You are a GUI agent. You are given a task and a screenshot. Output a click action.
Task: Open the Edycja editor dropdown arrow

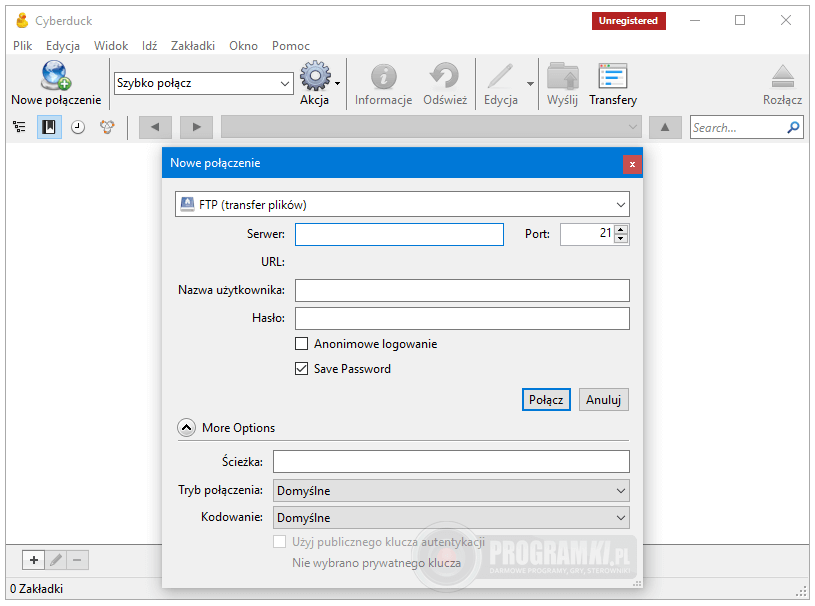(x=530, y=84)
